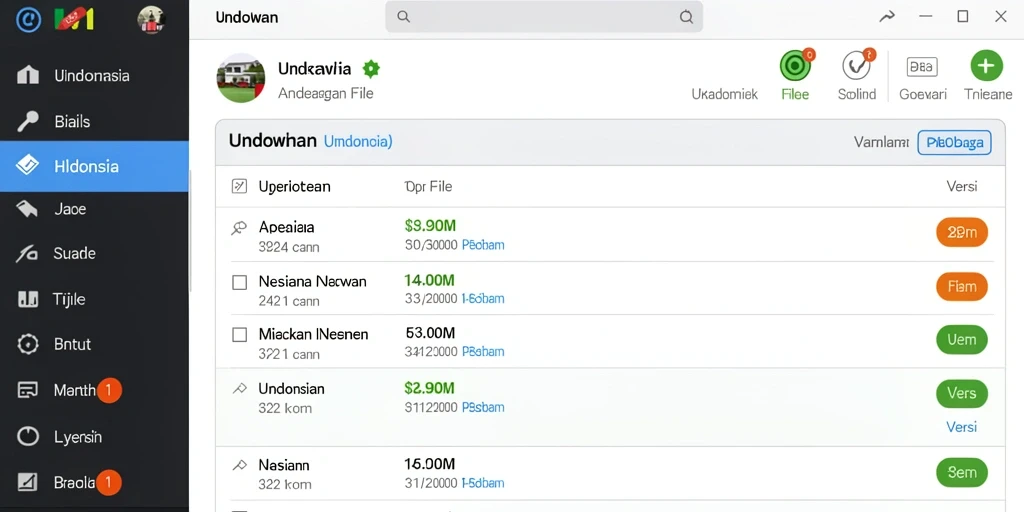The width and height of the screenshot is (1024, 512).
Task: Open the Solind checkmark icon
Action: tap(856, 65)
